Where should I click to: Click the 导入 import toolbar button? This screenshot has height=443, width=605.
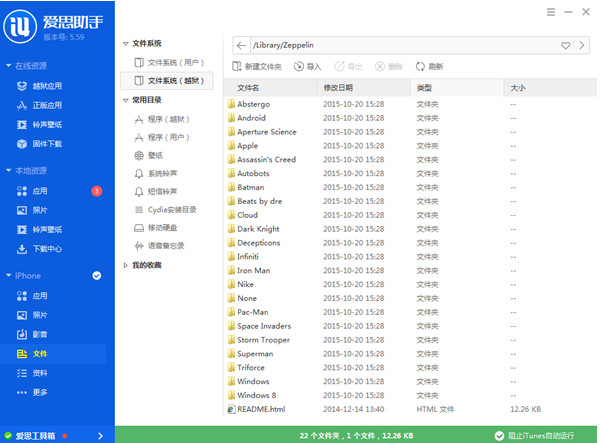click(307, 66)
